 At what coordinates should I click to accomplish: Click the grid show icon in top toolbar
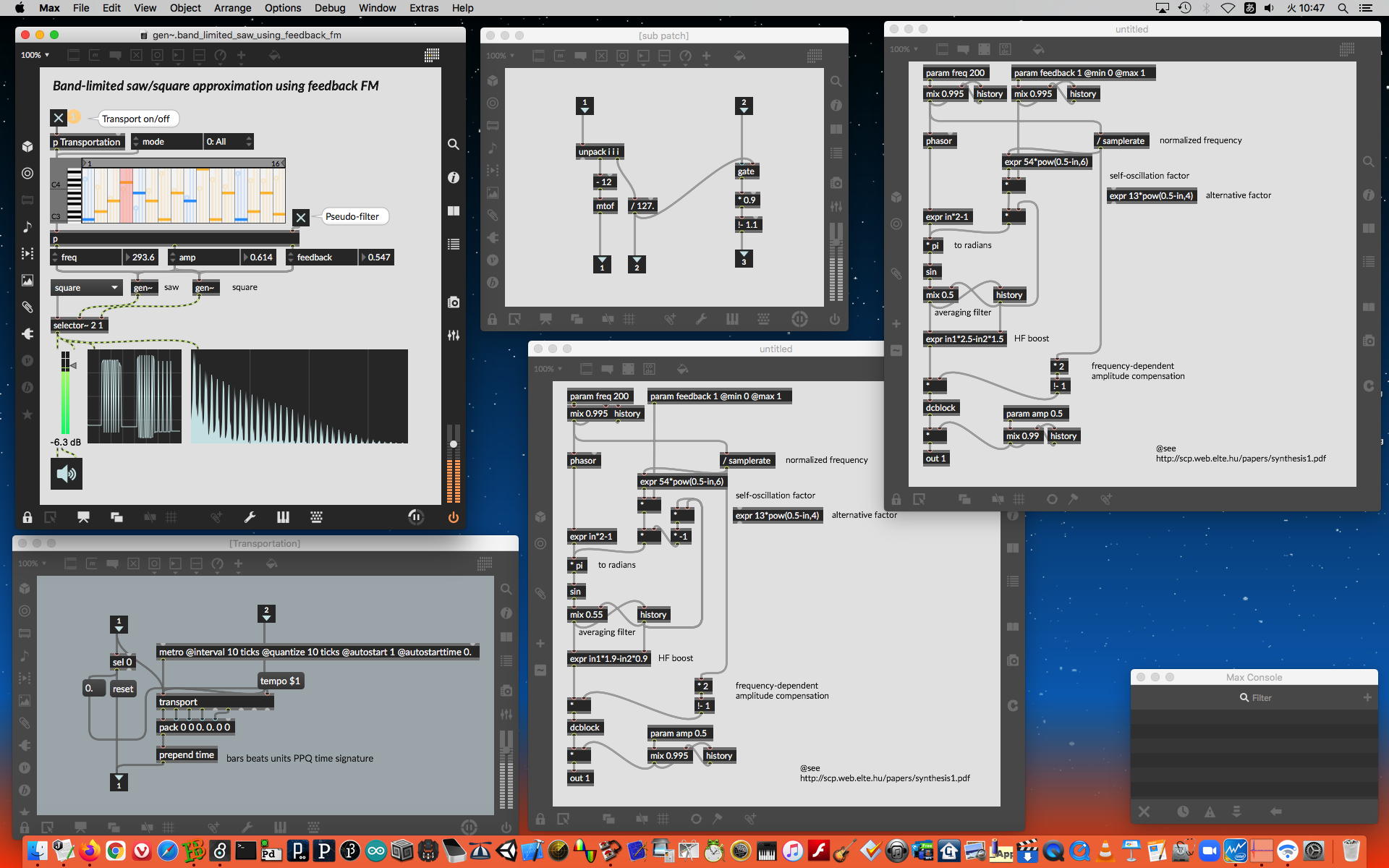point(432,55)
